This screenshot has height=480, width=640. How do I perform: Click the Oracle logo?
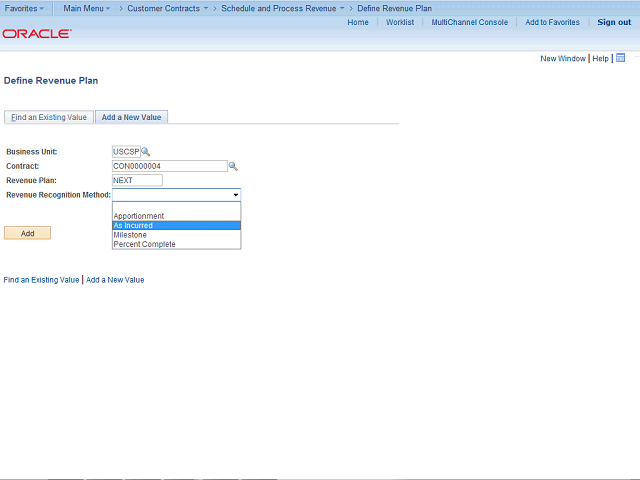[37, 33]
